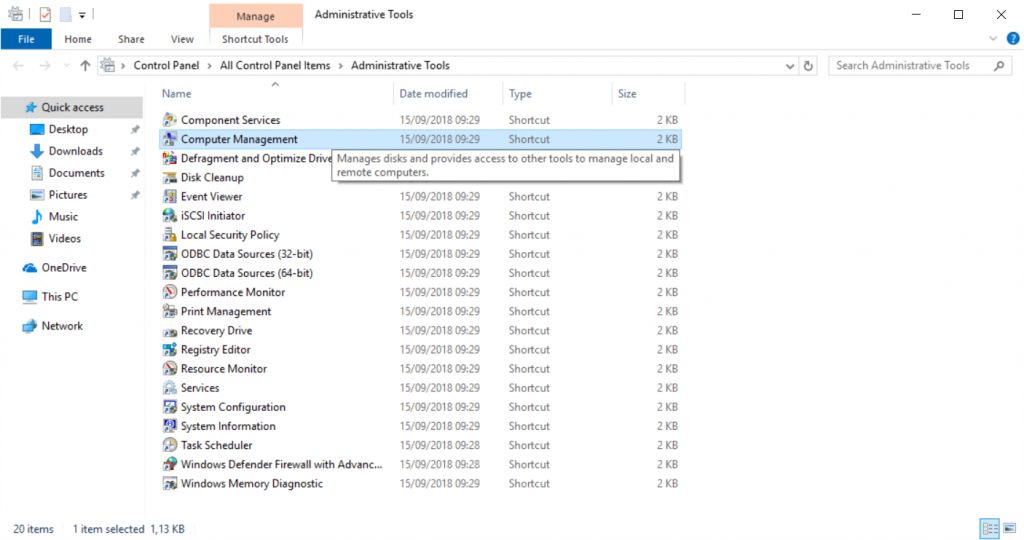Open the Help question mark icon
Viewport: 1024px width, 540px height.
click(1013, 39)
